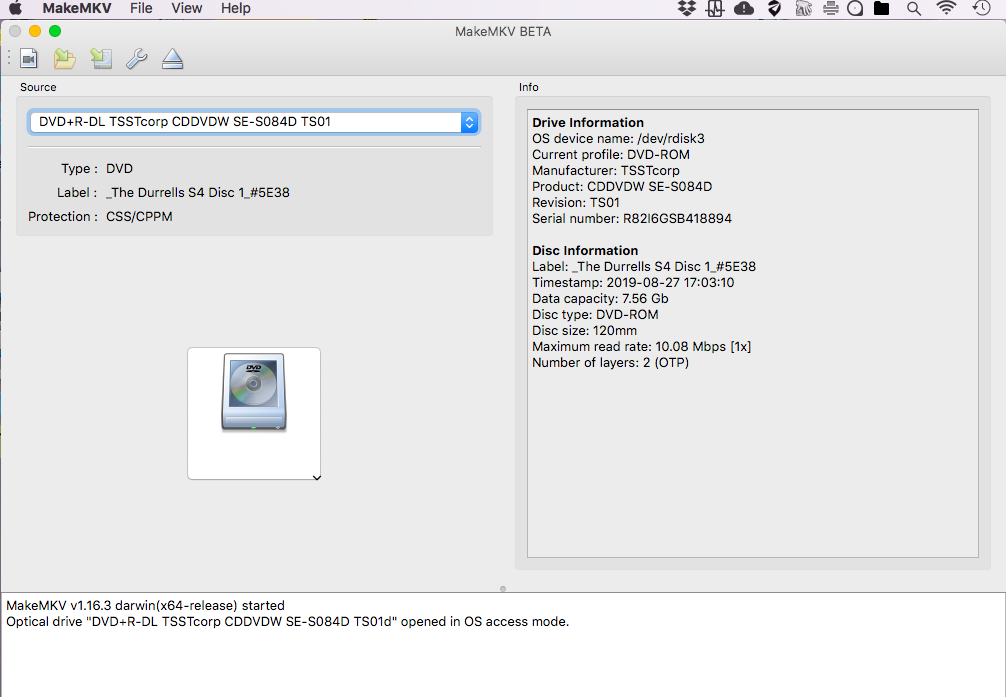Click the round disc menu bar icon

[855, 8]
